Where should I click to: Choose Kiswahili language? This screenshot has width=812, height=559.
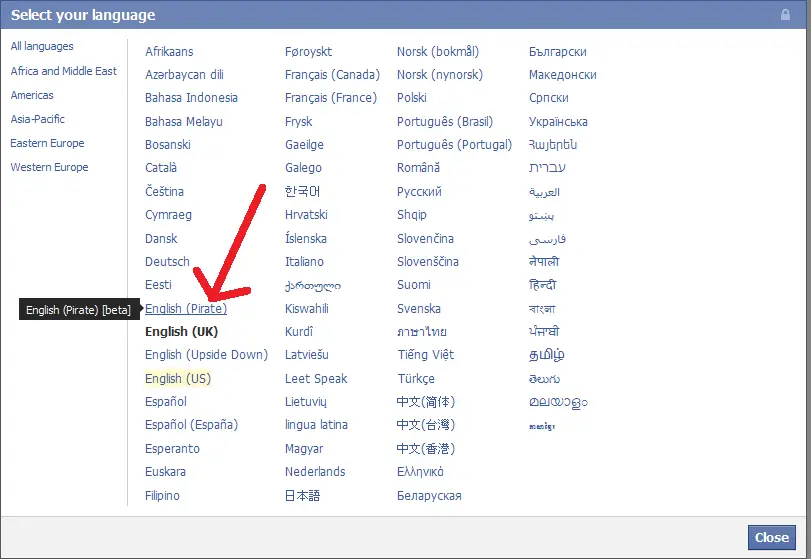[x=307, y=309]
